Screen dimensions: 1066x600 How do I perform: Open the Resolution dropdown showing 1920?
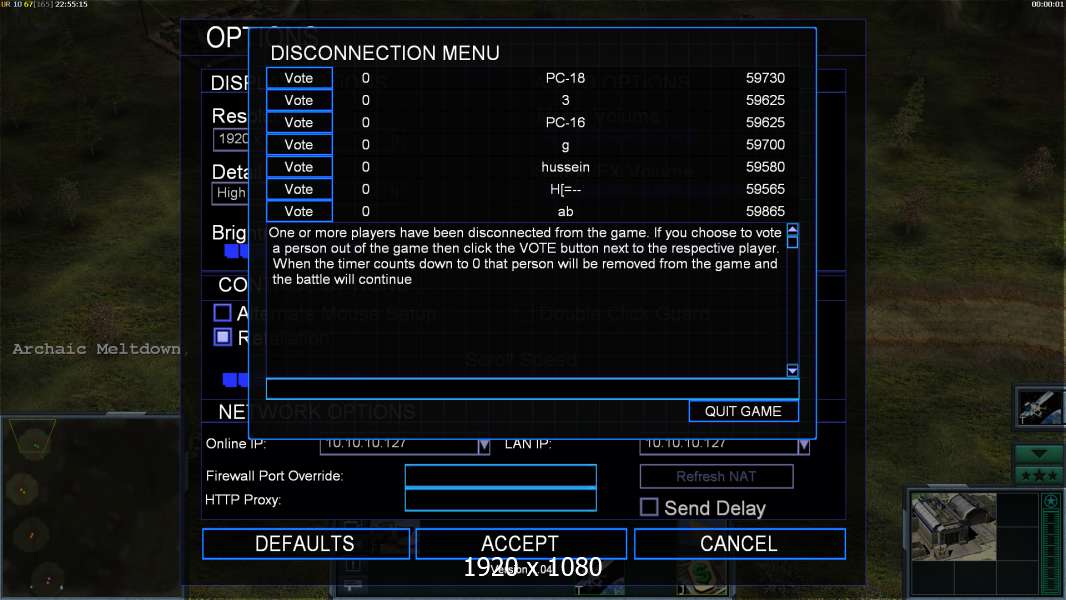(231, 139)
